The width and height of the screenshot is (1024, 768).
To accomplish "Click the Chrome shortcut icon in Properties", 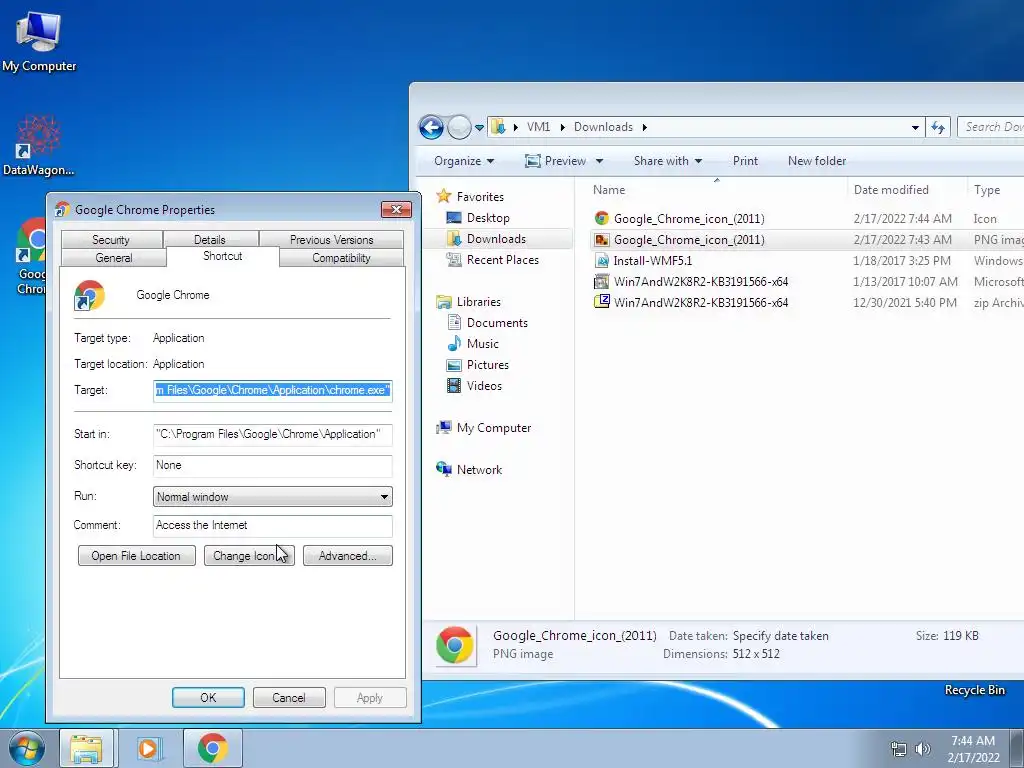I will pos(89,295).
